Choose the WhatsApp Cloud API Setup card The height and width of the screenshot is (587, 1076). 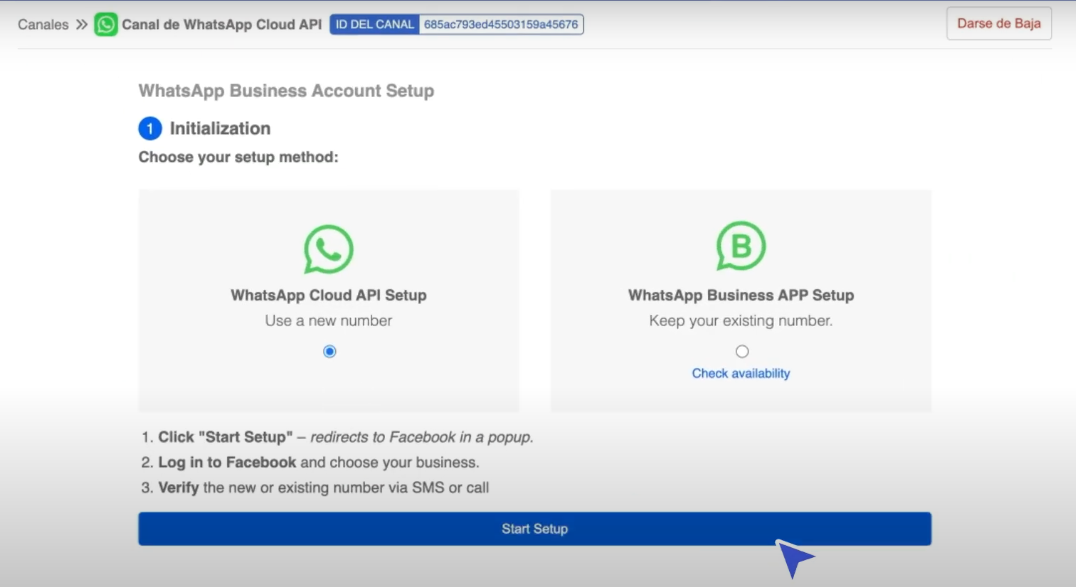(329, 301)
